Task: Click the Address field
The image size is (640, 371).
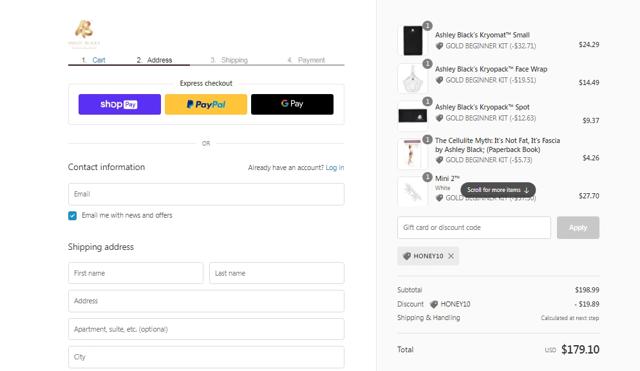Action: [x=206, y=301]
